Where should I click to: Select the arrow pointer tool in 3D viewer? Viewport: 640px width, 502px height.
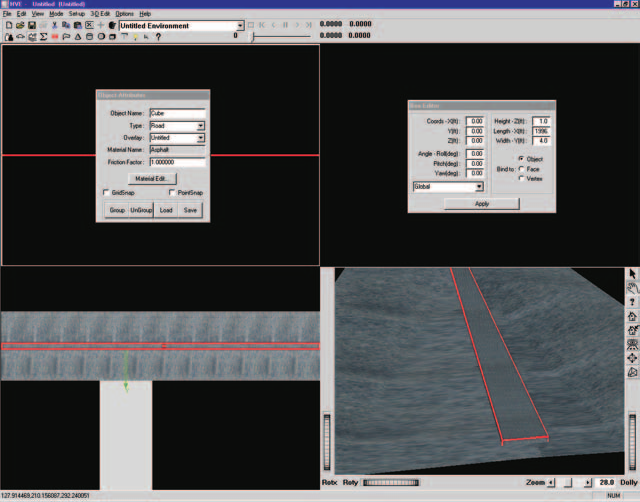pos(632,274)
